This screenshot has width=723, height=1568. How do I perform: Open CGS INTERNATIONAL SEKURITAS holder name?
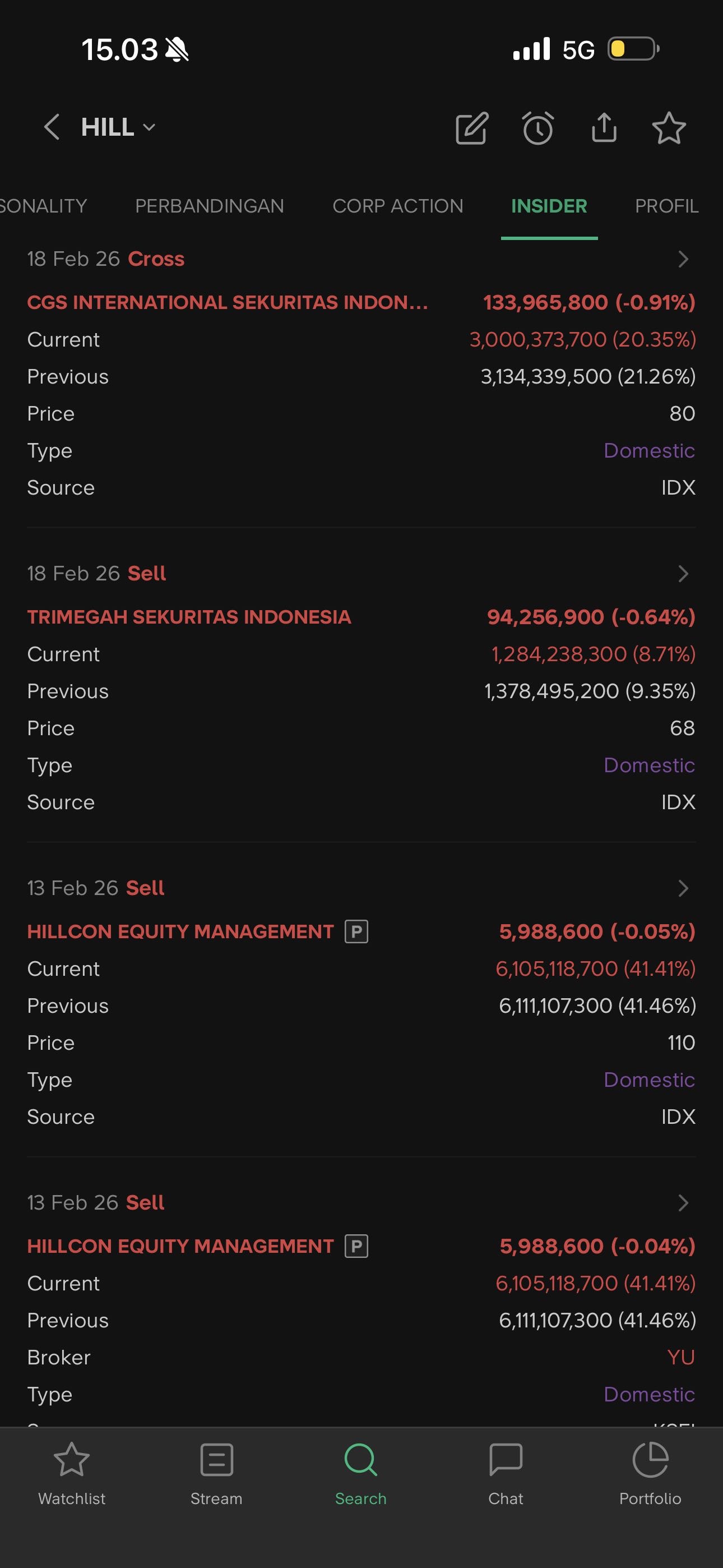(x=227, y=302)
